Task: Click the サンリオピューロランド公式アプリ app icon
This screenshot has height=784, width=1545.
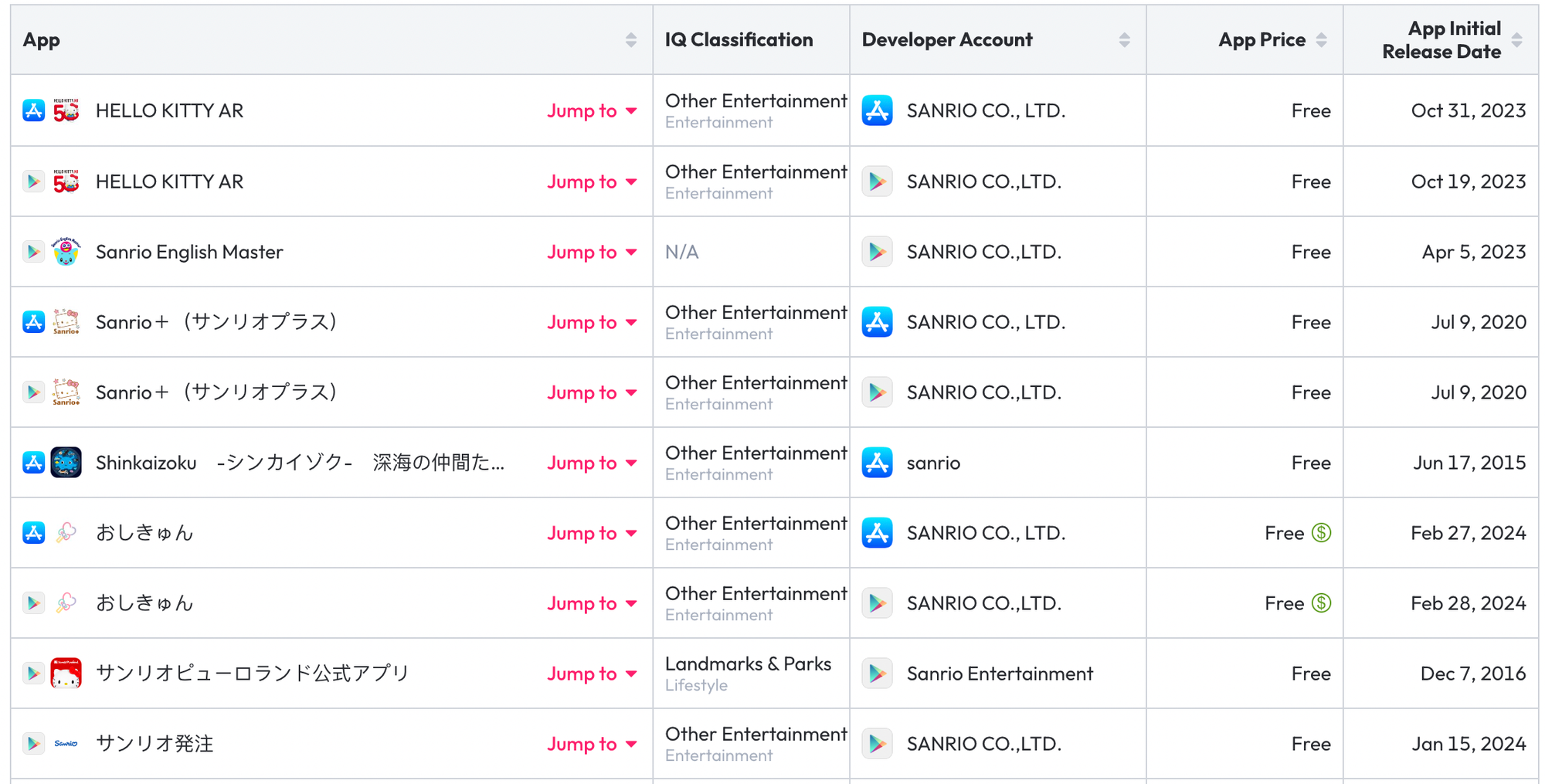Action: [66, 674]
